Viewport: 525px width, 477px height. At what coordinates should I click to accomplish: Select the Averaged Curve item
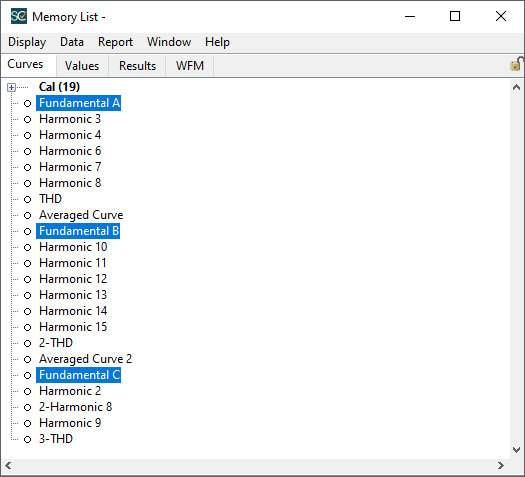click(x=81, y=215)
